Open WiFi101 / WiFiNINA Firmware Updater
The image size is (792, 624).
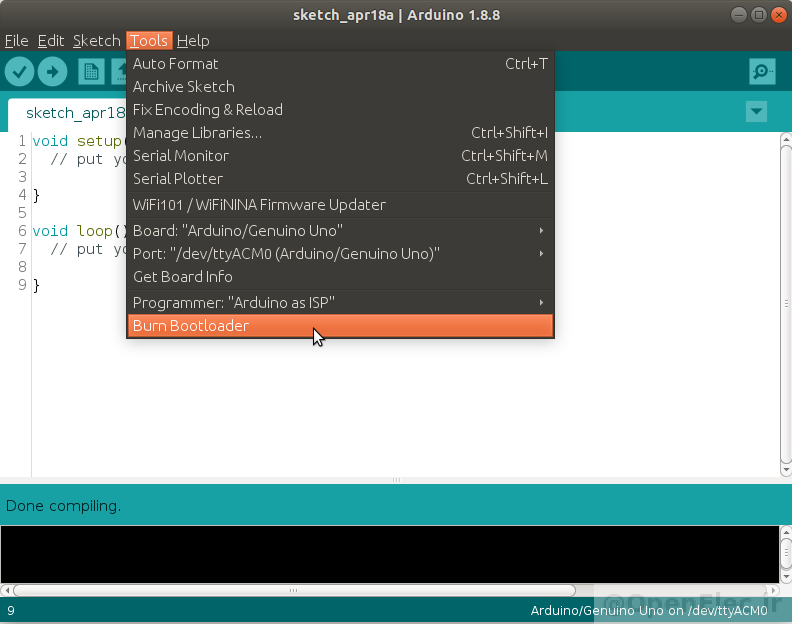(x=340, y=205)
